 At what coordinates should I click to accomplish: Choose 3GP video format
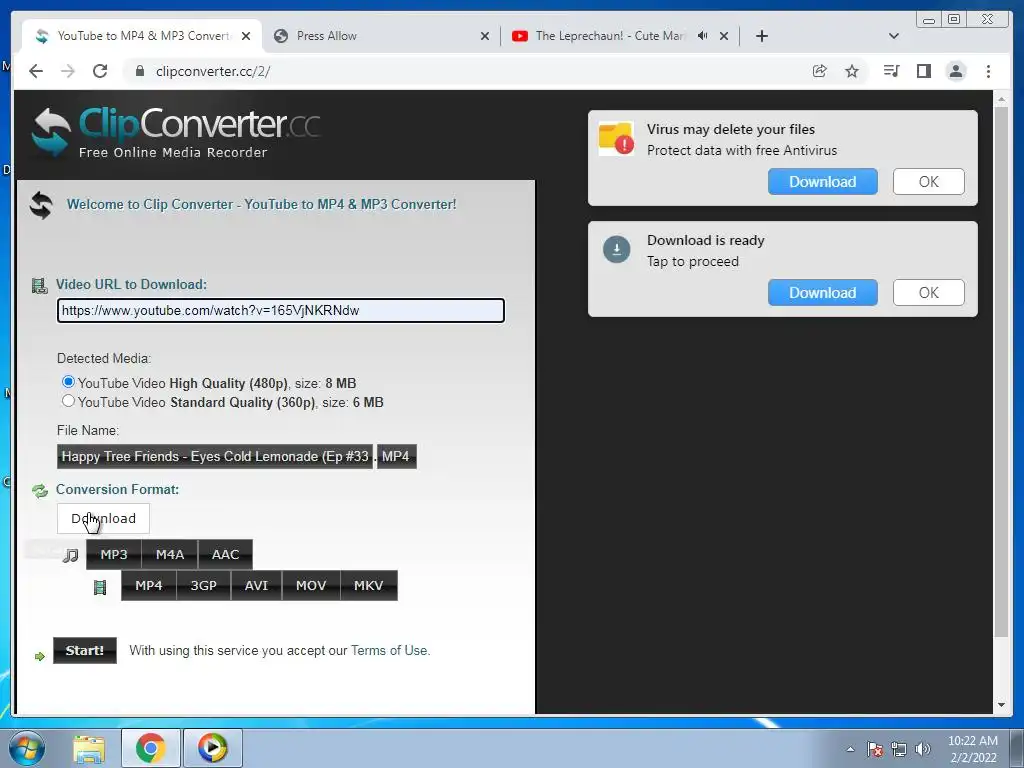204,585
